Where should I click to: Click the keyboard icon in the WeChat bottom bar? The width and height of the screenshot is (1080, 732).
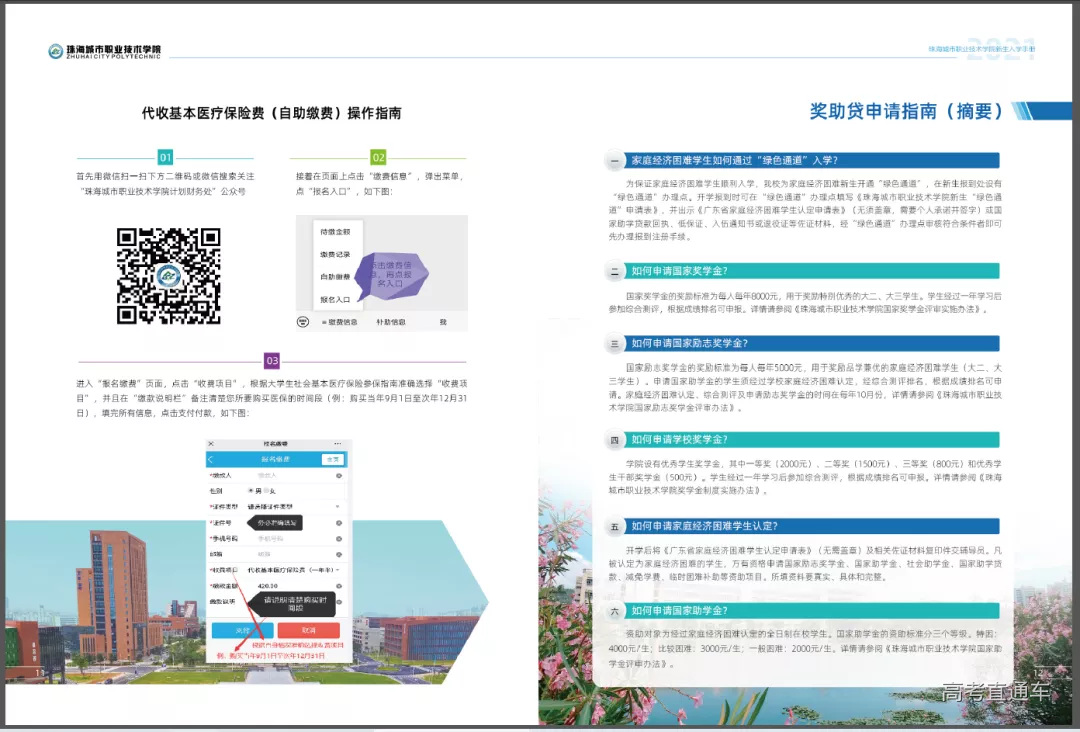coord(304,321)
